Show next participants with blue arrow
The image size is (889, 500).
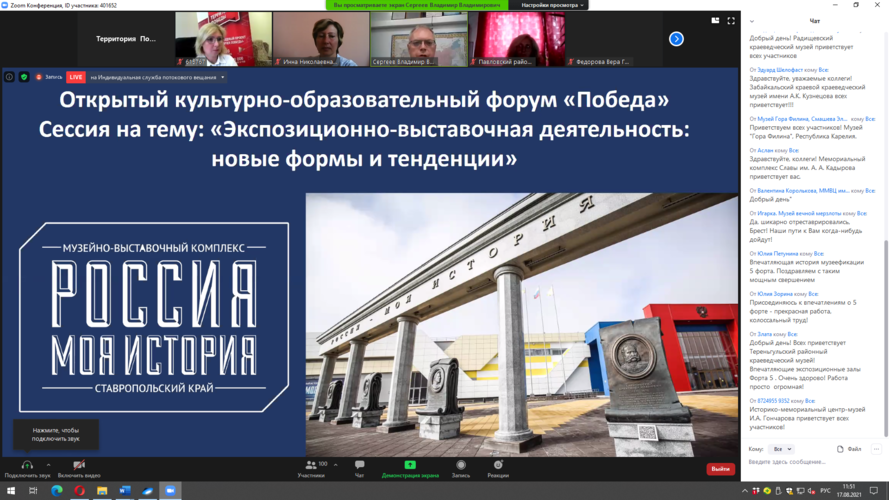[676, 39]
